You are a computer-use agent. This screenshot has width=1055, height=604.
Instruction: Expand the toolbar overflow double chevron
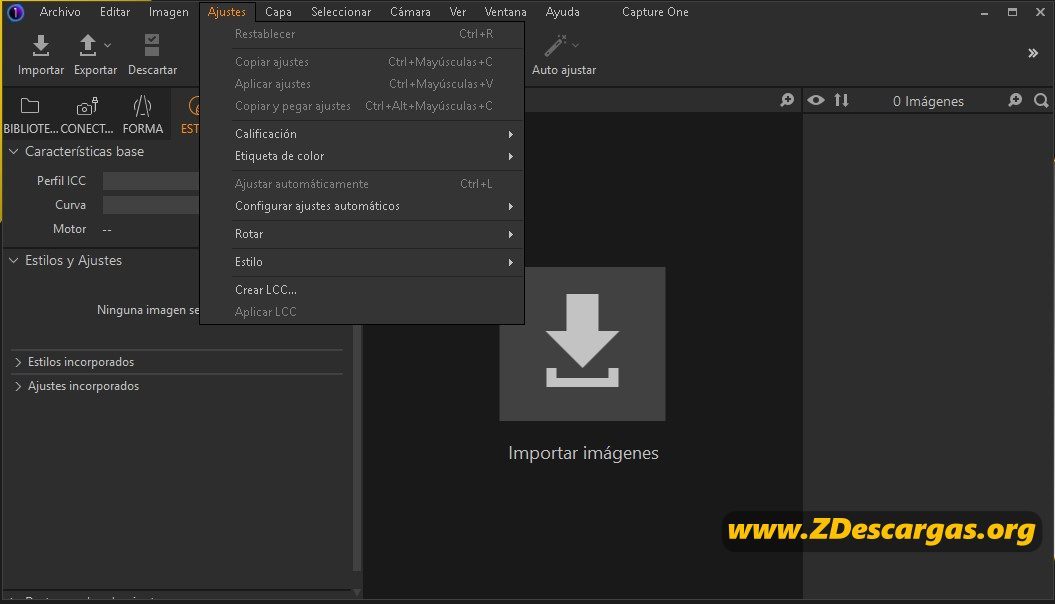(x=1033, y=53)
